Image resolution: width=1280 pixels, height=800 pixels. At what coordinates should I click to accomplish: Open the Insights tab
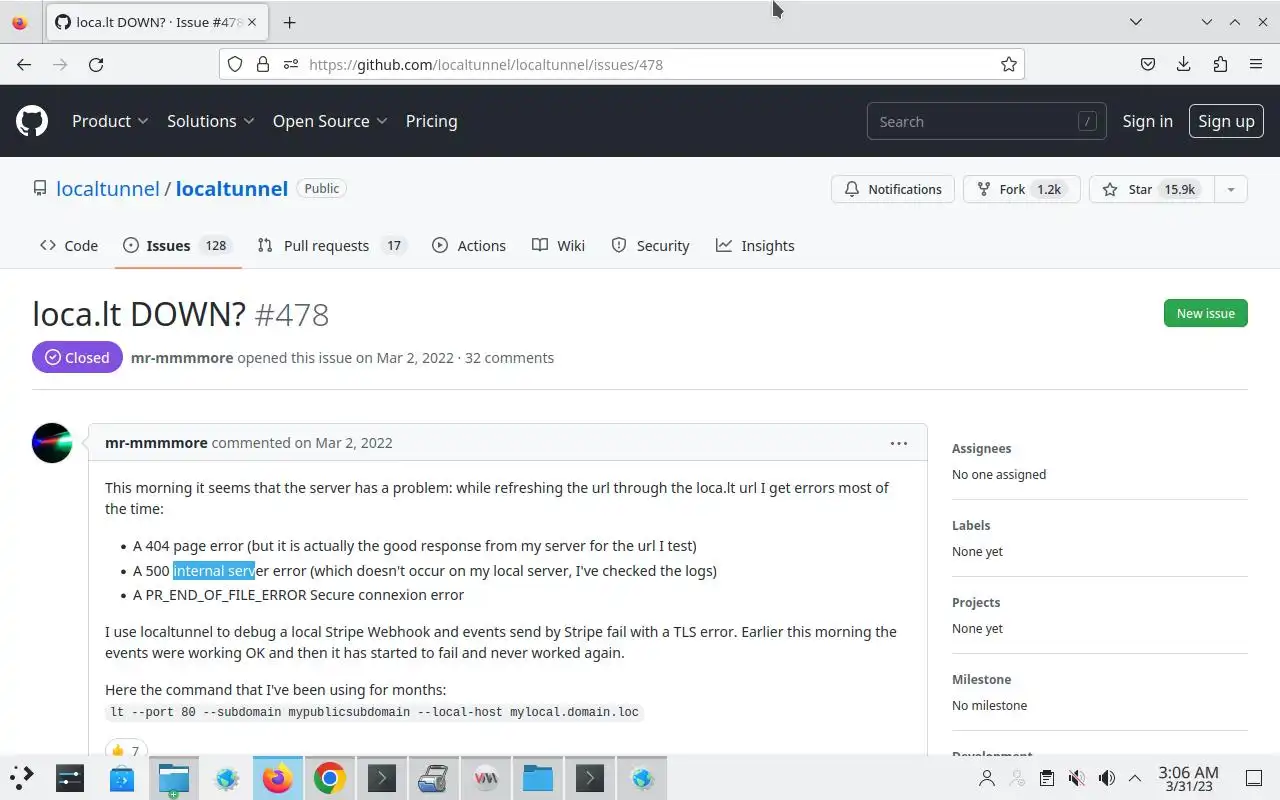point(755,246)
